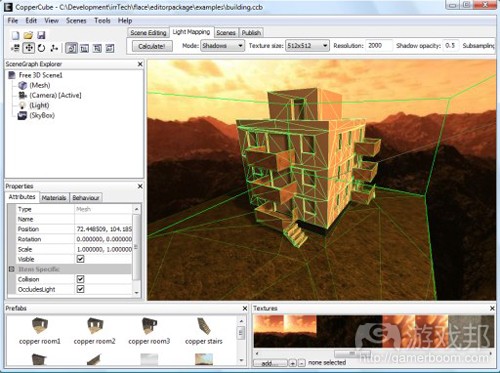Image resolution: width=500 pixels, height=373 pixels.
Task: Switch to the Light Mapping tab
Action: tap(191, 32)
